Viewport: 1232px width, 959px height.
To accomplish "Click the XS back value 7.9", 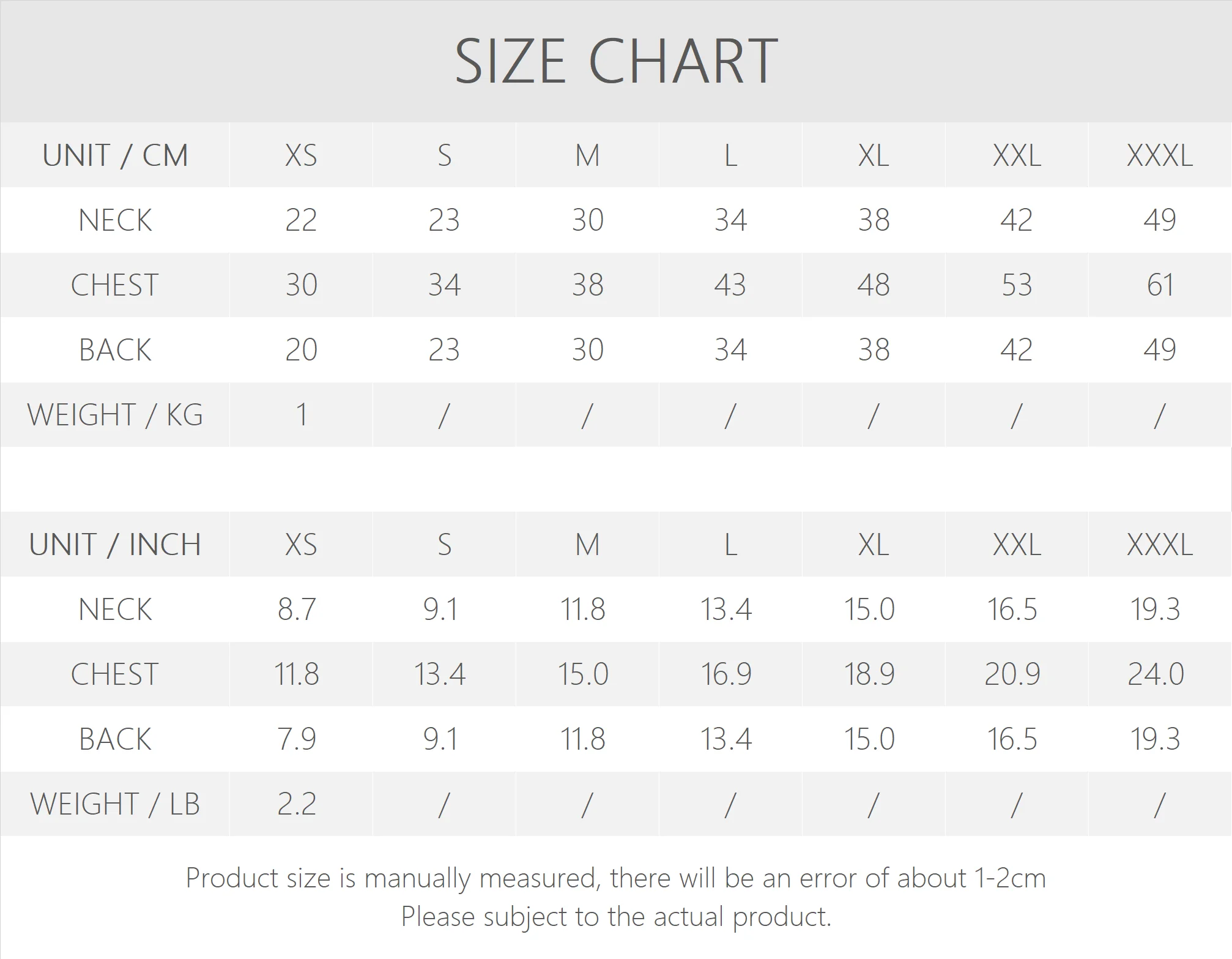I will point(297,739).
